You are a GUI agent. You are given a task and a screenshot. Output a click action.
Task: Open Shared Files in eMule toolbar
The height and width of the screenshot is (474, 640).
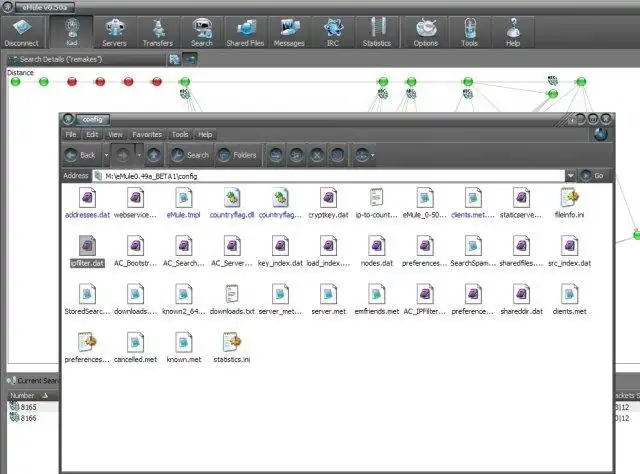coord(245,33)
